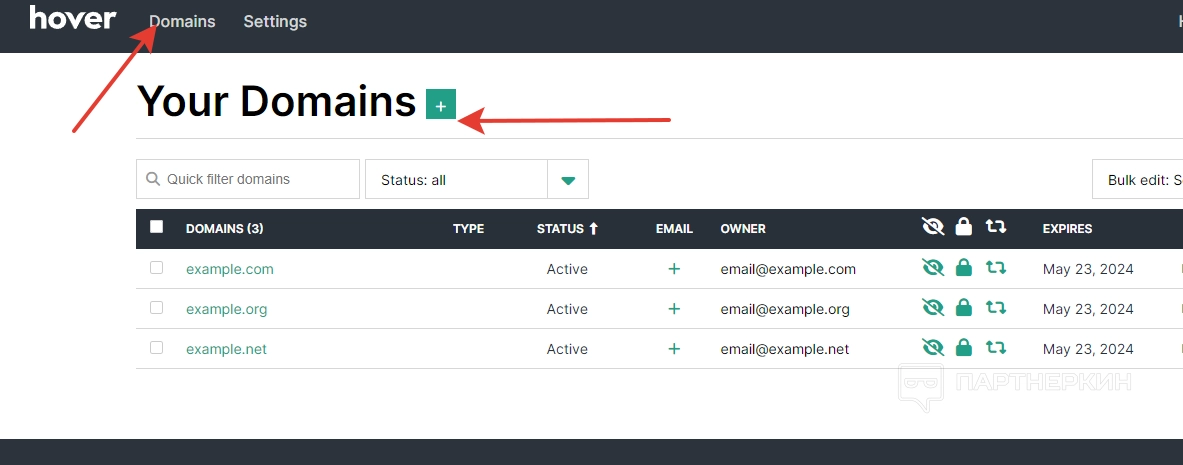Click the lock icon for example.org
Viewport: 1183px width, 465px height.
click(963, 308)
